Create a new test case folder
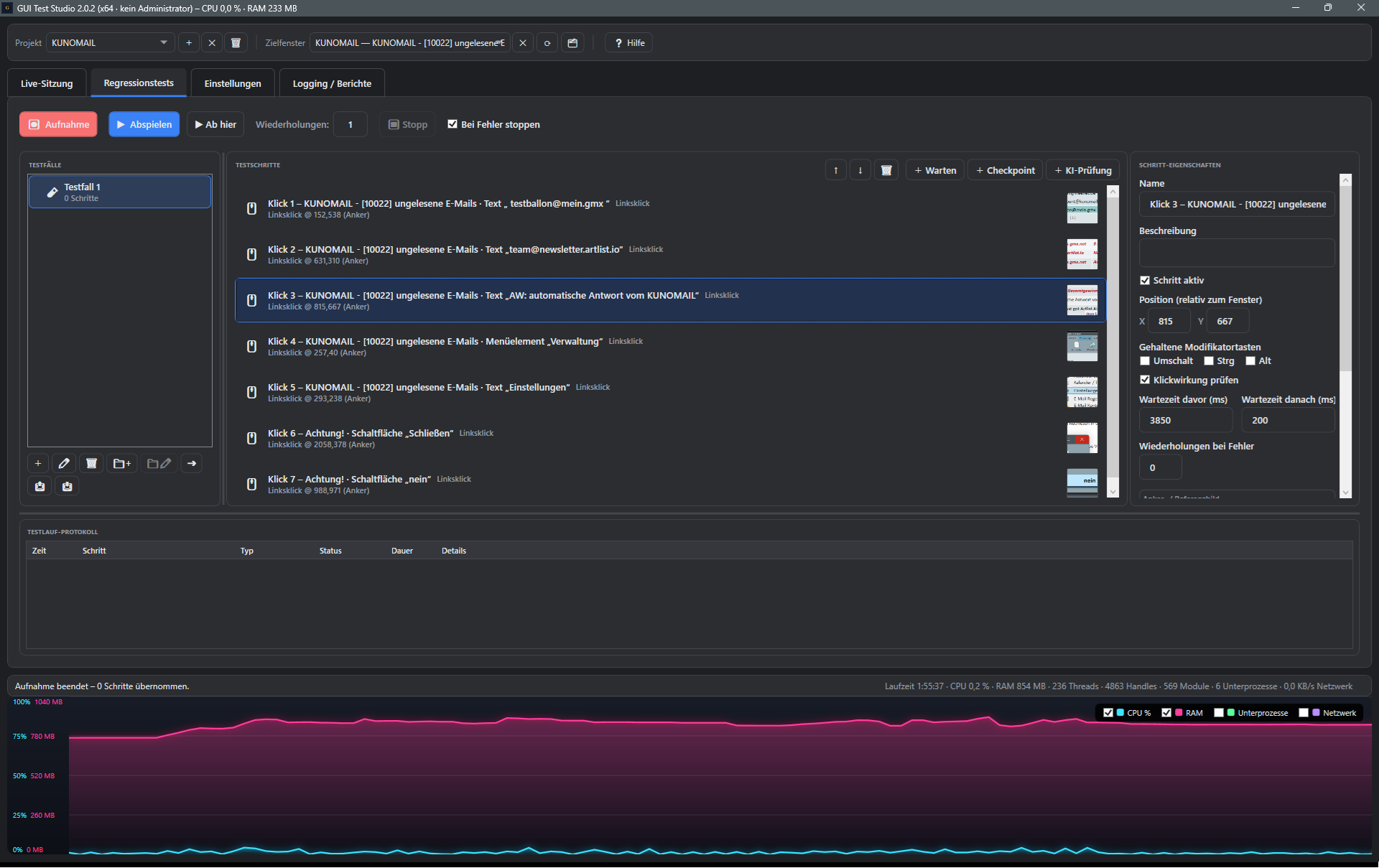Image resolution: width=1379 pixels, height=868 pixels. tap(122, 463)
